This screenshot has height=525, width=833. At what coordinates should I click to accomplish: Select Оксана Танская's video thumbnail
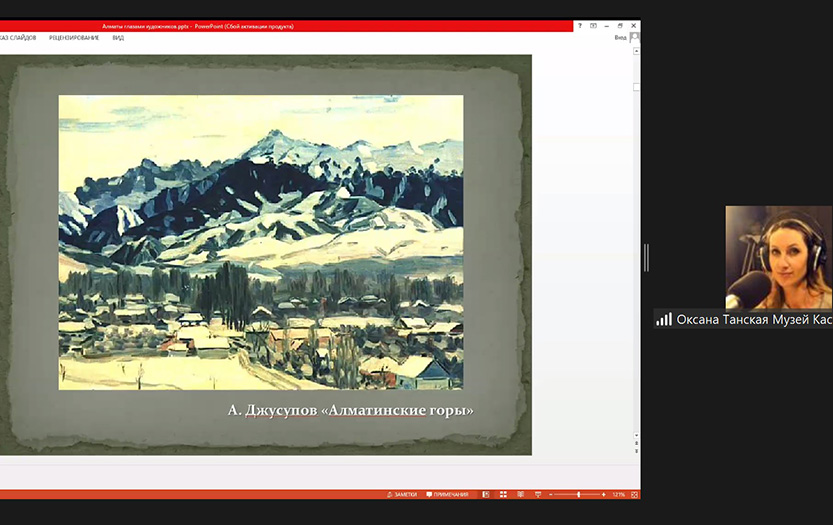point(778,257)
